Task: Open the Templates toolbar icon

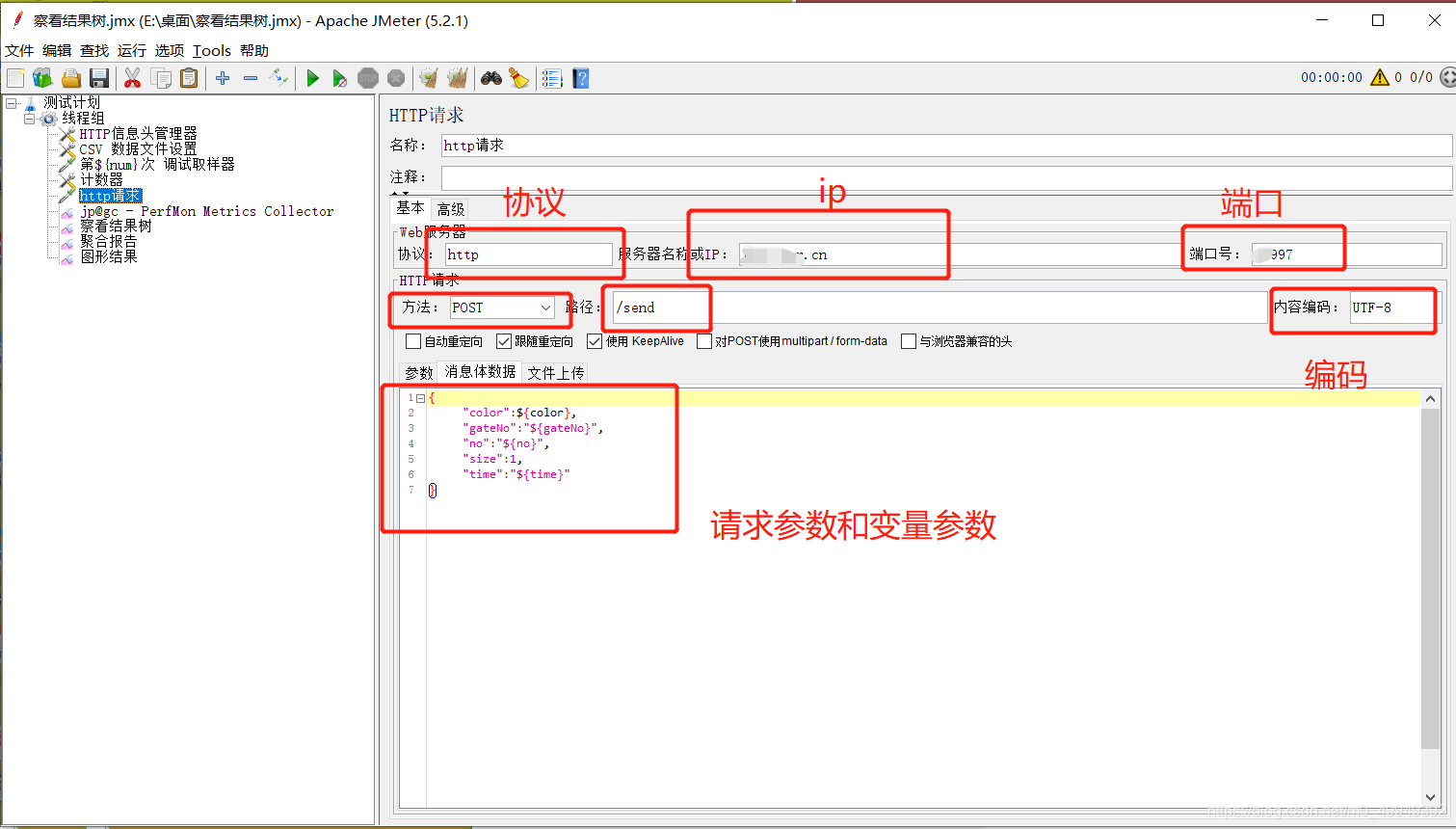Action: 42,78
